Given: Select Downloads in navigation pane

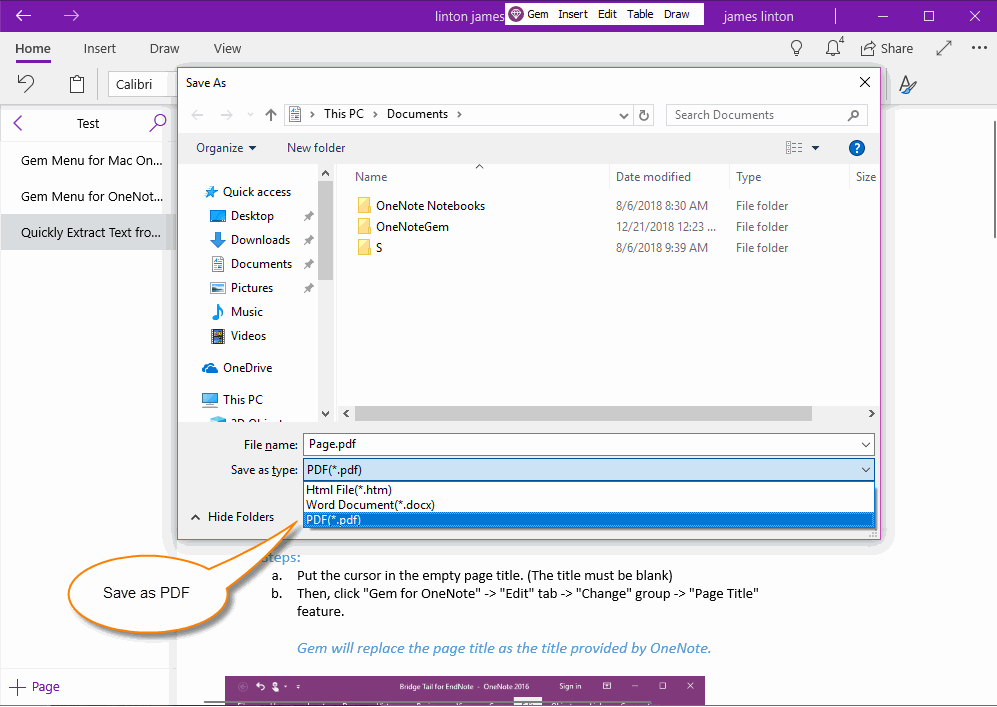Looking at the screenshot, I should click(x=252, y=240).
